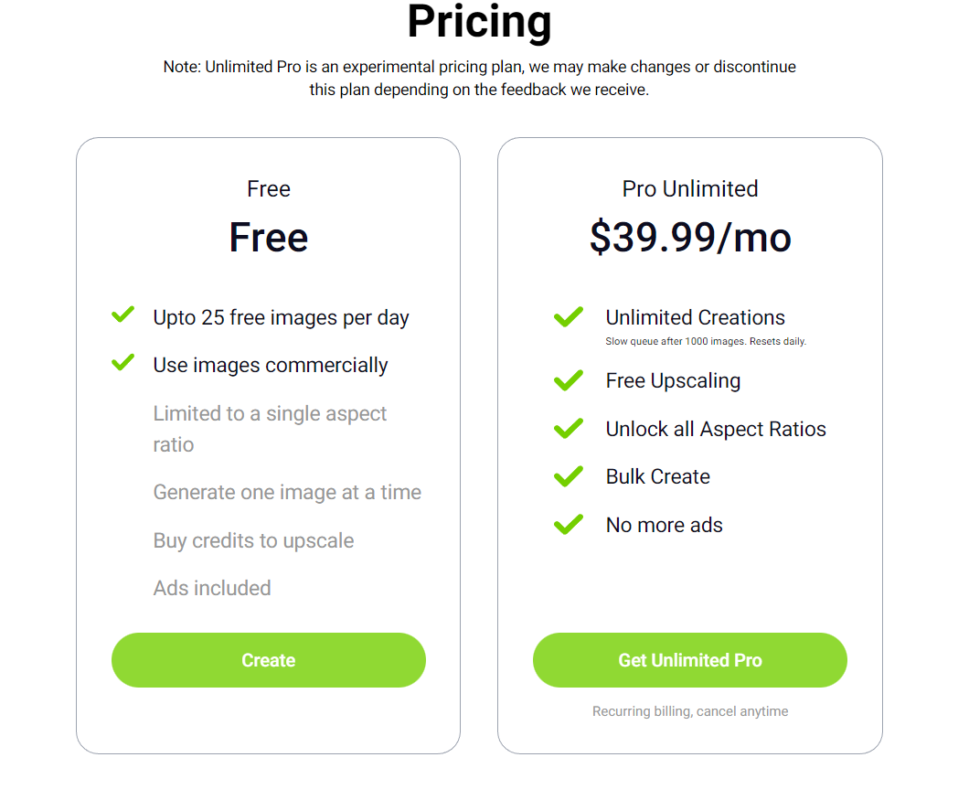Click the Generate one image at a time text

click(287, 492)
